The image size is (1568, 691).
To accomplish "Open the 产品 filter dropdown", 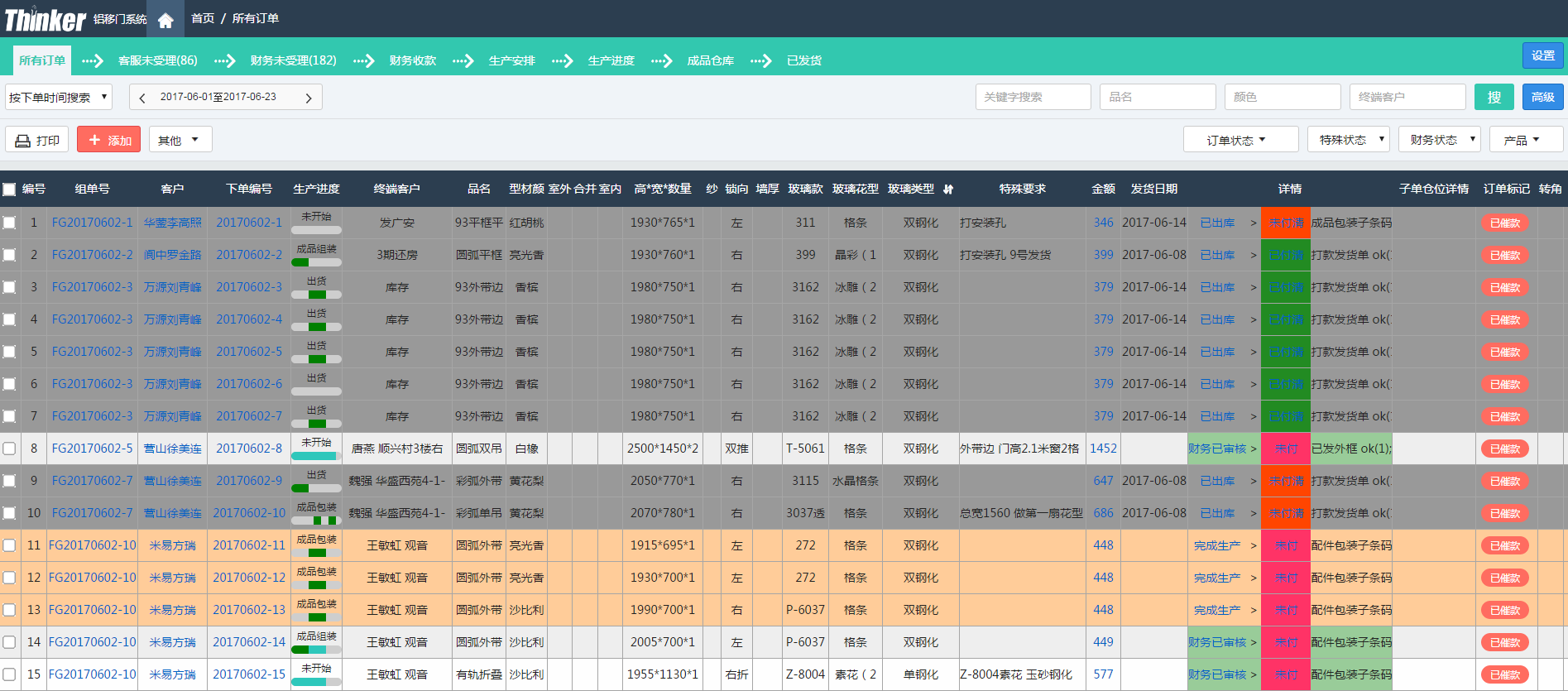I will click(x=1526, y=140).
